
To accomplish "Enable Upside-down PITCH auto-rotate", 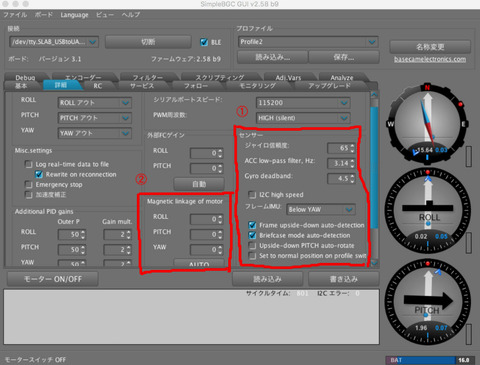I will coord(252,246).
